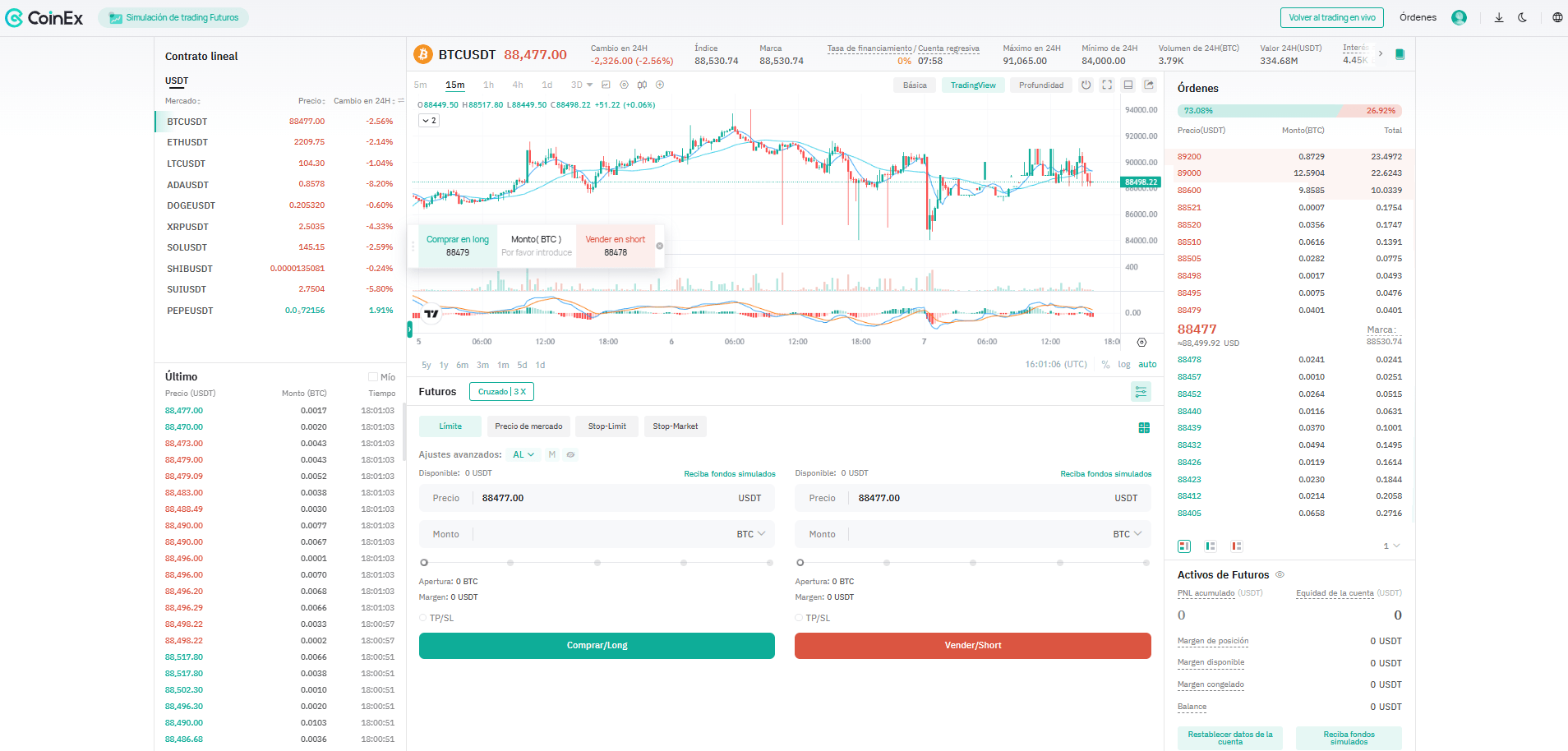This screenshot has width=1568, height=751.
Task: Open the user profile avatar
Action: point(1459,17)
